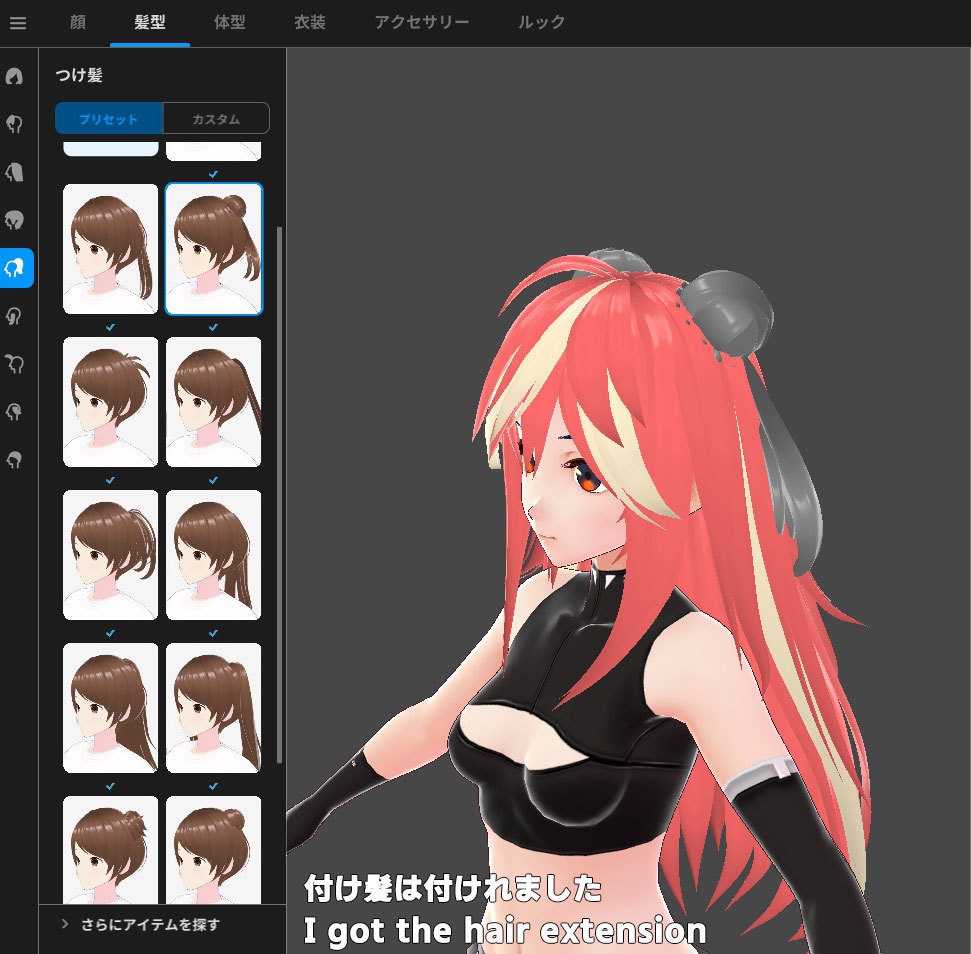
Task: Click the bottom-most hair category icon in sidebar
Action: point(16,460)
